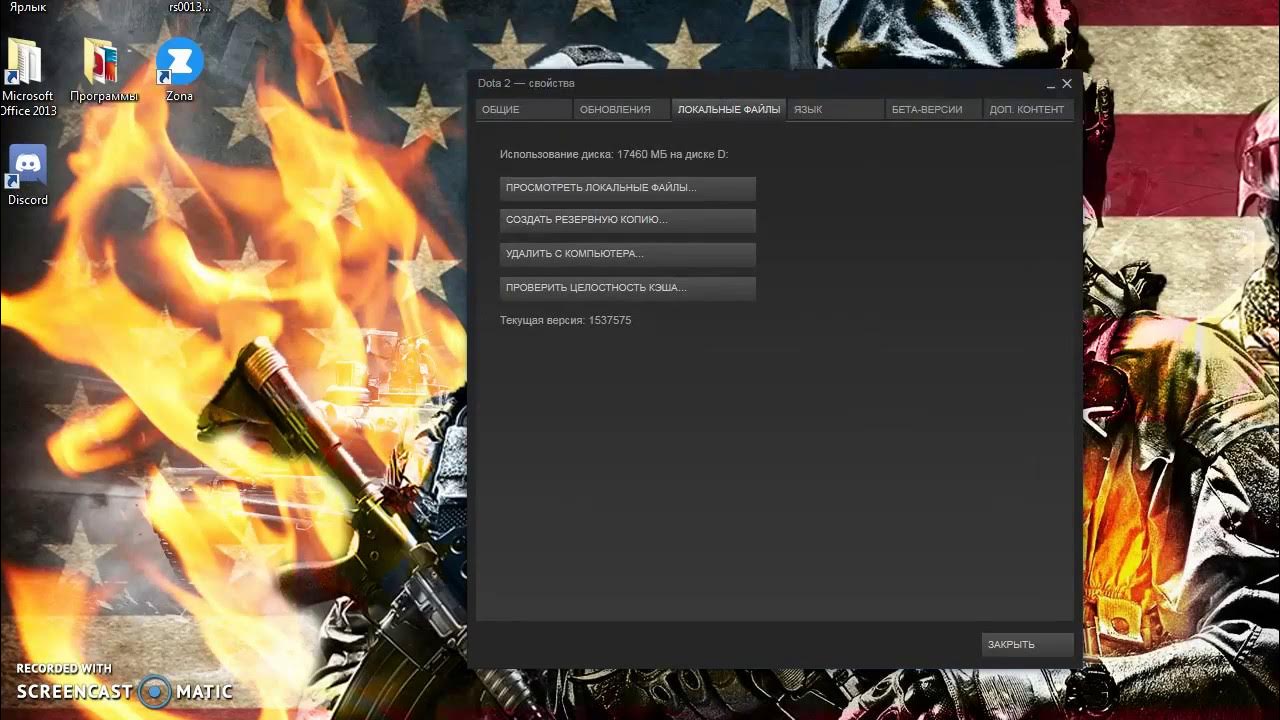Click ПРОСМОТРЕТЬ ЛОКАЛЬНЫЕ ФАЙЛЫ button
The image size is (1280, 720).
(x=628, y=188)
